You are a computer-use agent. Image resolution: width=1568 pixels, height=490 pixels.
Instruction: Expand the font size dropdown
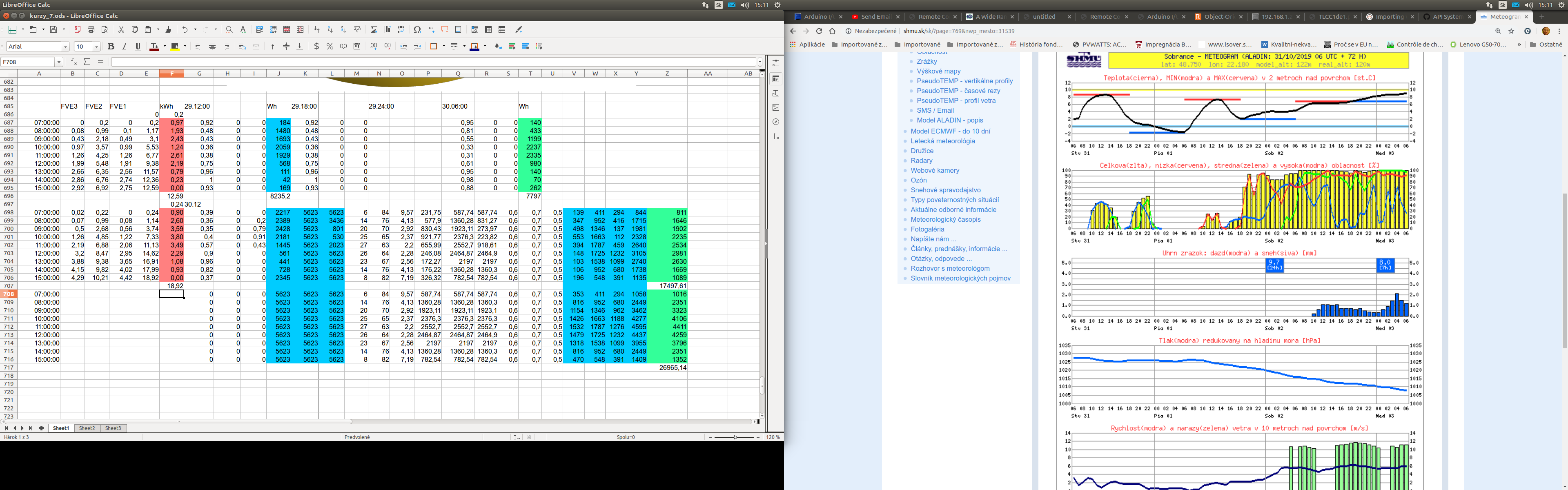click(96, 47)
